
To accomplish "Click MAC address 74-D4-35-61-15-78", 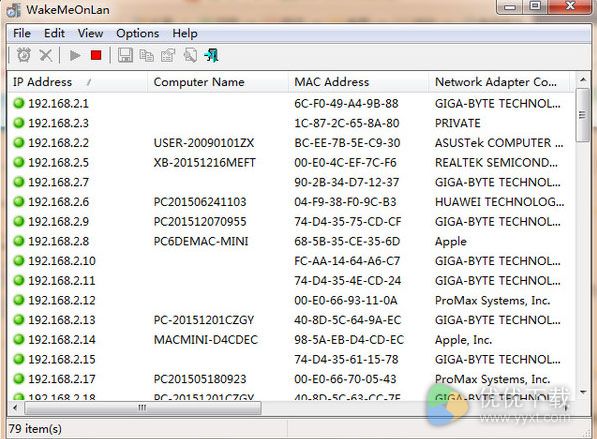I will click(x=346, y=359).
